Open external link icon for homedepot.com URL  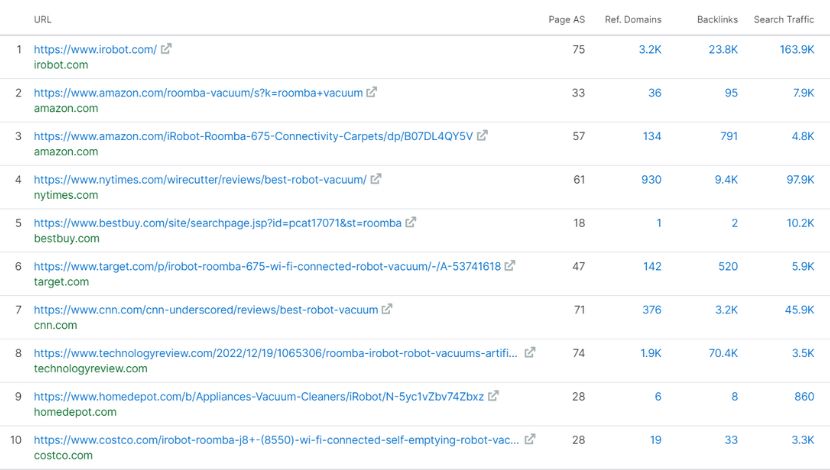pos(493,396)
